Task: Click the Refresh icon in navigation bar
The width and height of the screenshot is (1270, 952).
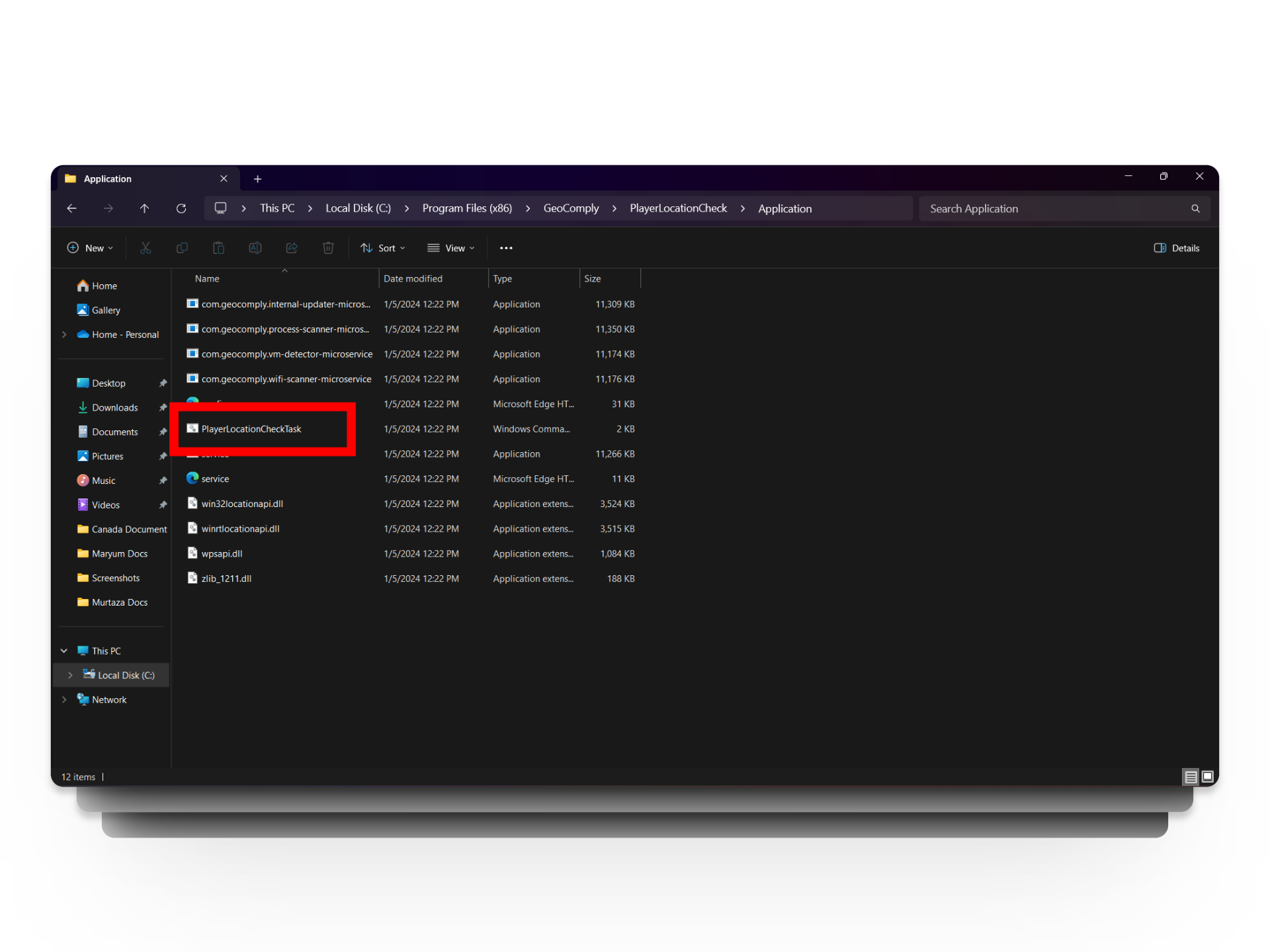Action: coord(181,208)
